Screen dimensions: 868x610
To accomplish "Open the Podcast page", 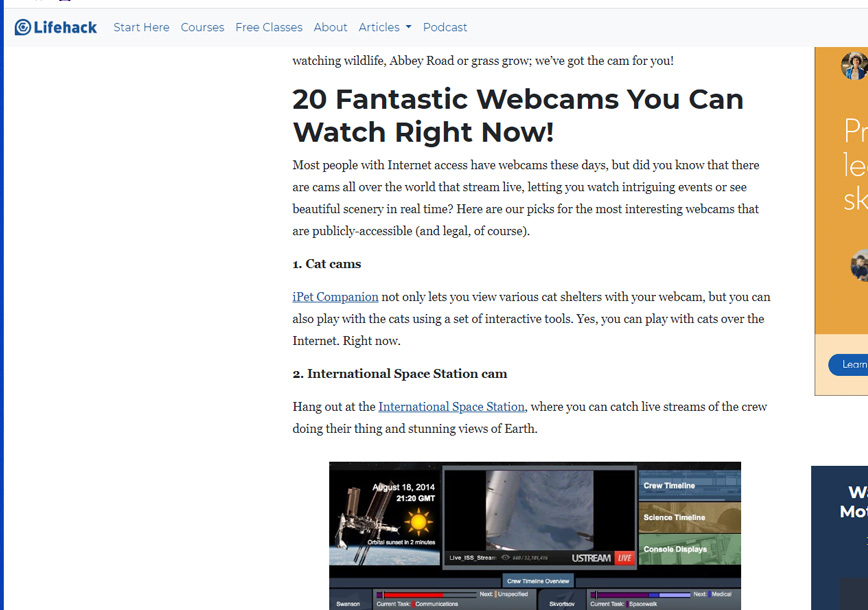I will tap(444, 27).
